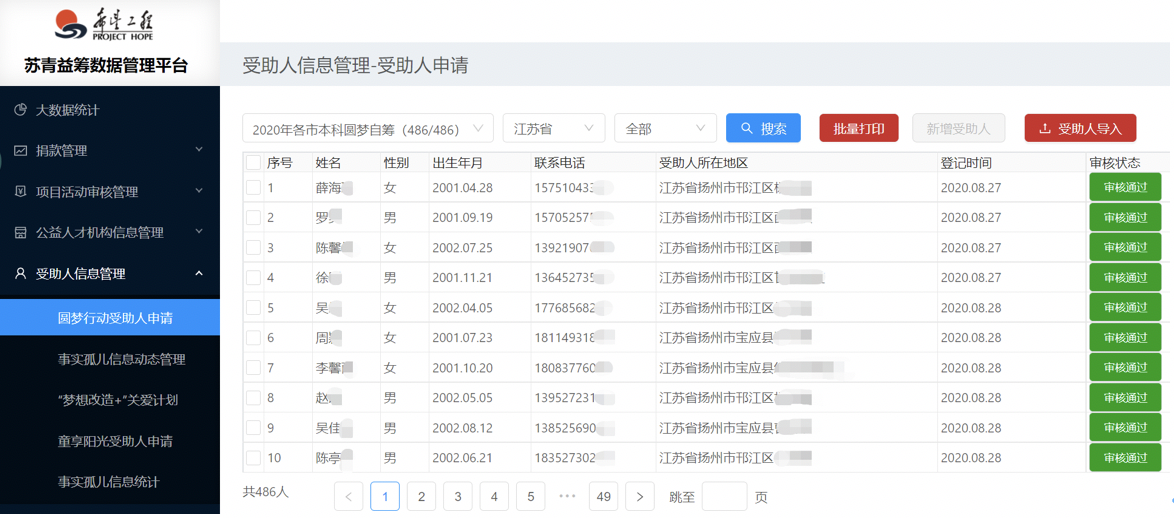Click the 联系电话 column header

[559, 162]
